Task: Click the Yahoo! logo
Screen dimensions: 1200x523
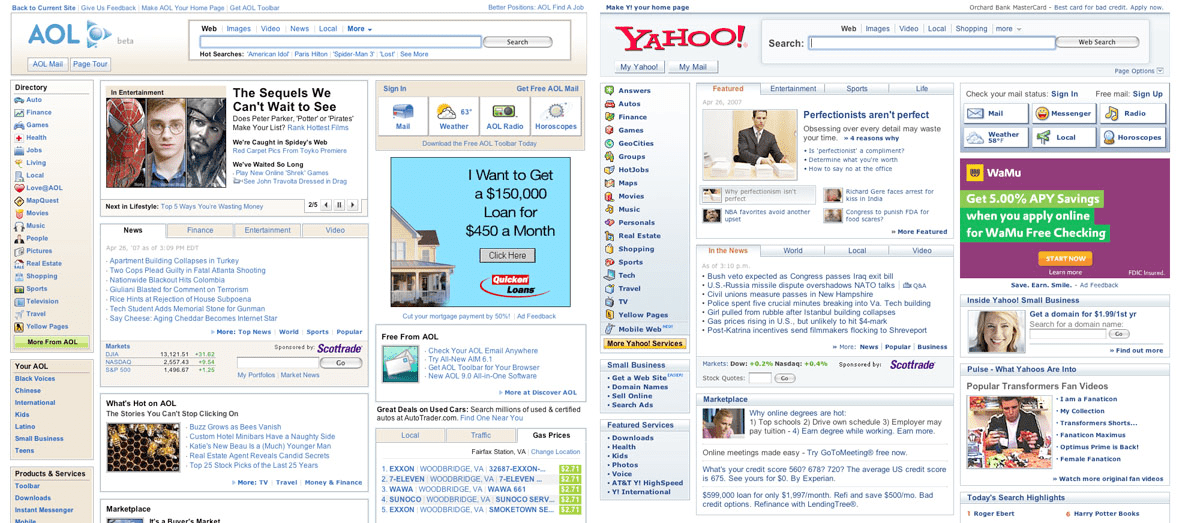Action: [680, 39]
